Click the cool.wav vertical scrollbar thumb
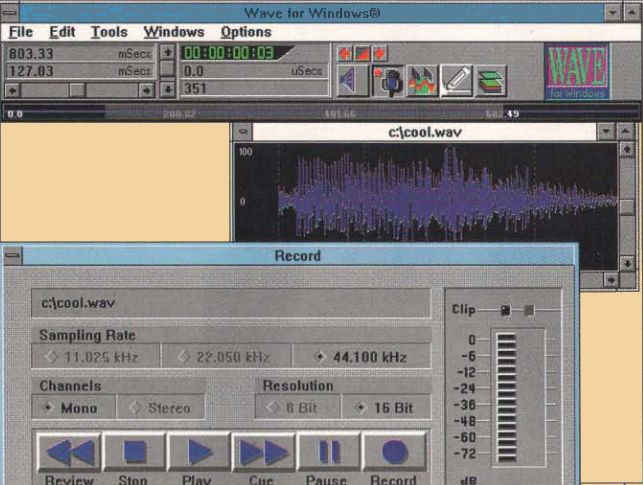This screenshot has width=643, height=485. [627, 207]
